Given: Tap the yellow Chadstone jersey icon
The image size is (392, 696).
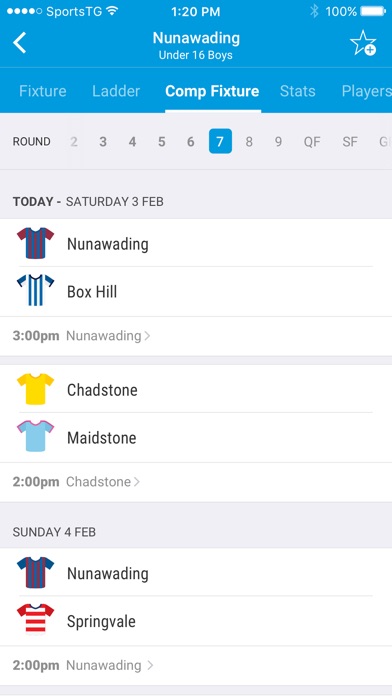Looking at the screenshot, I should click(x=36, y=389).
